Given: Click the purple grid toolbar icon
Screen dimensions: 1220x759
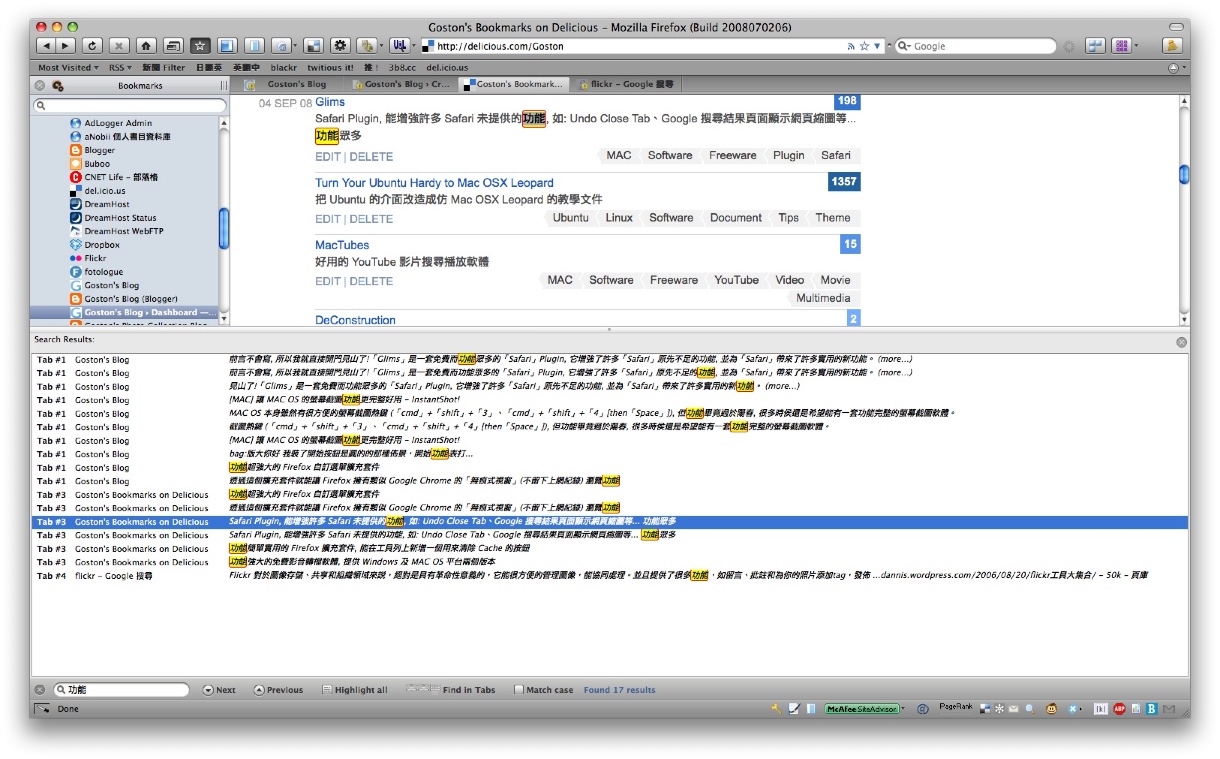Looking at the screenshot, I should click(1122, 46).
